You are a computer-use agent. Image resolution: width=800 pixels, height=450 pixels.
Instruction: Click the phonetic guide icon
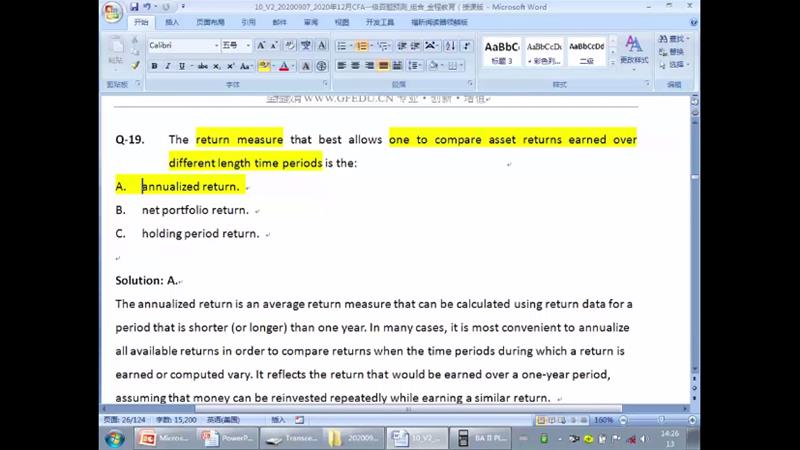coord(306,45)
